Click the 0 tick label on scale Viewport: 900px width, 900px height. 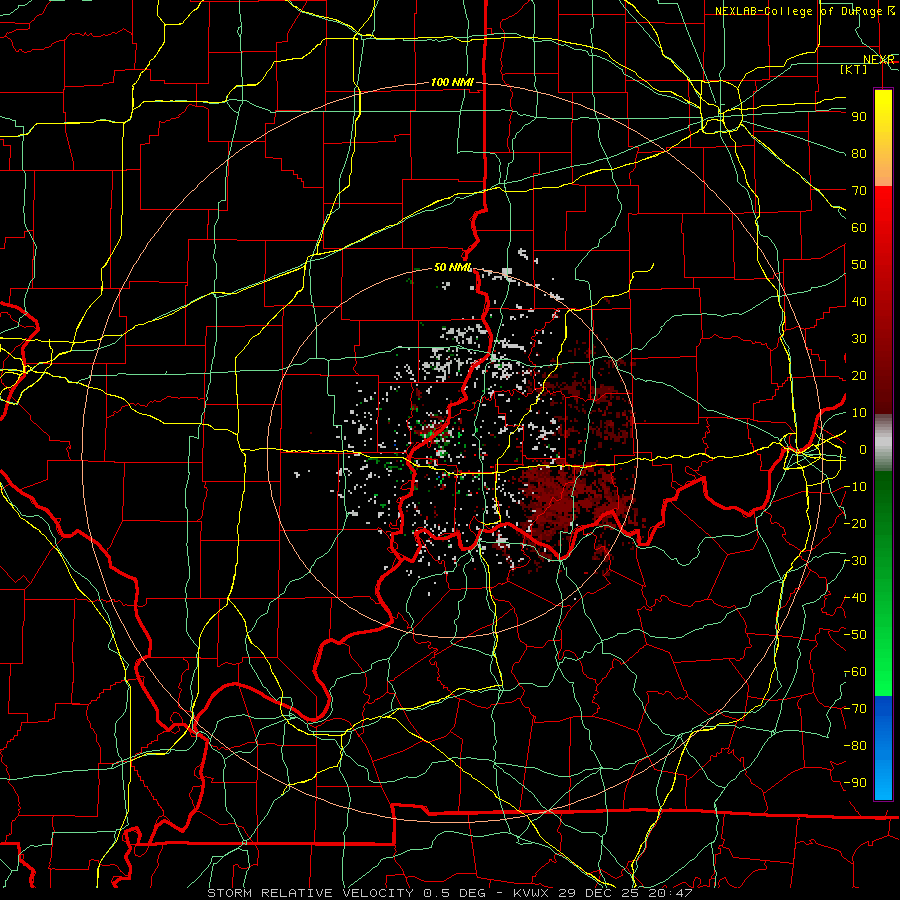pos(863,449)
